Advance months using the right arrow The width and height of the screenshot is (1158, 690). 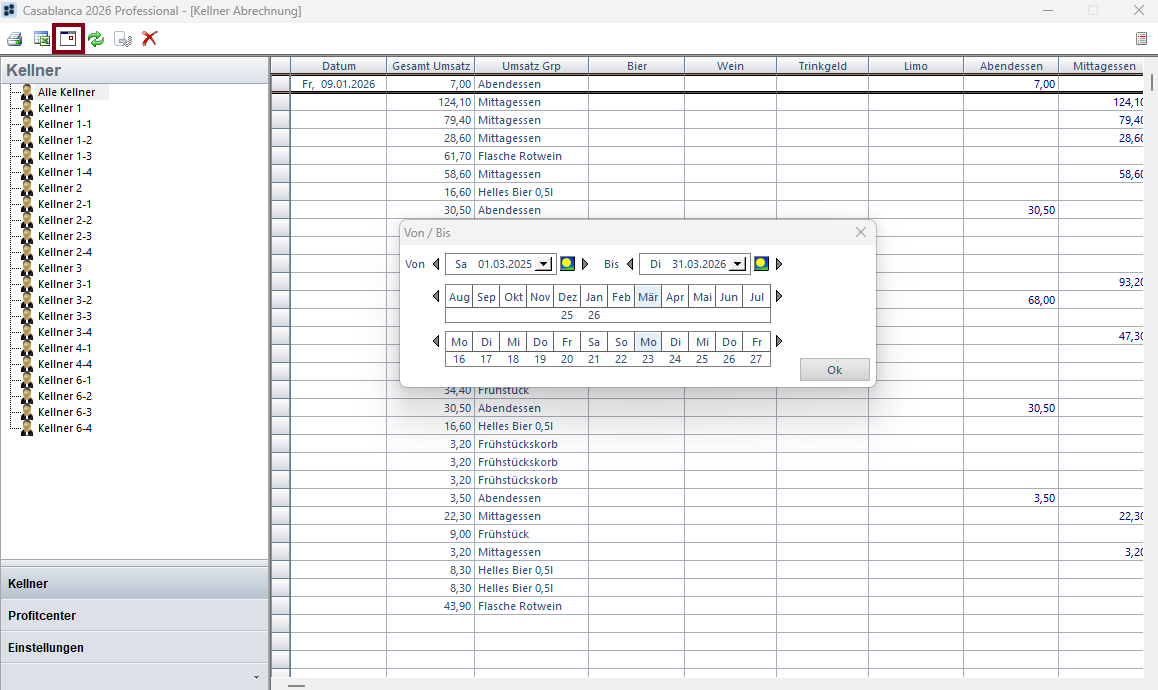[x=778, y=296]
